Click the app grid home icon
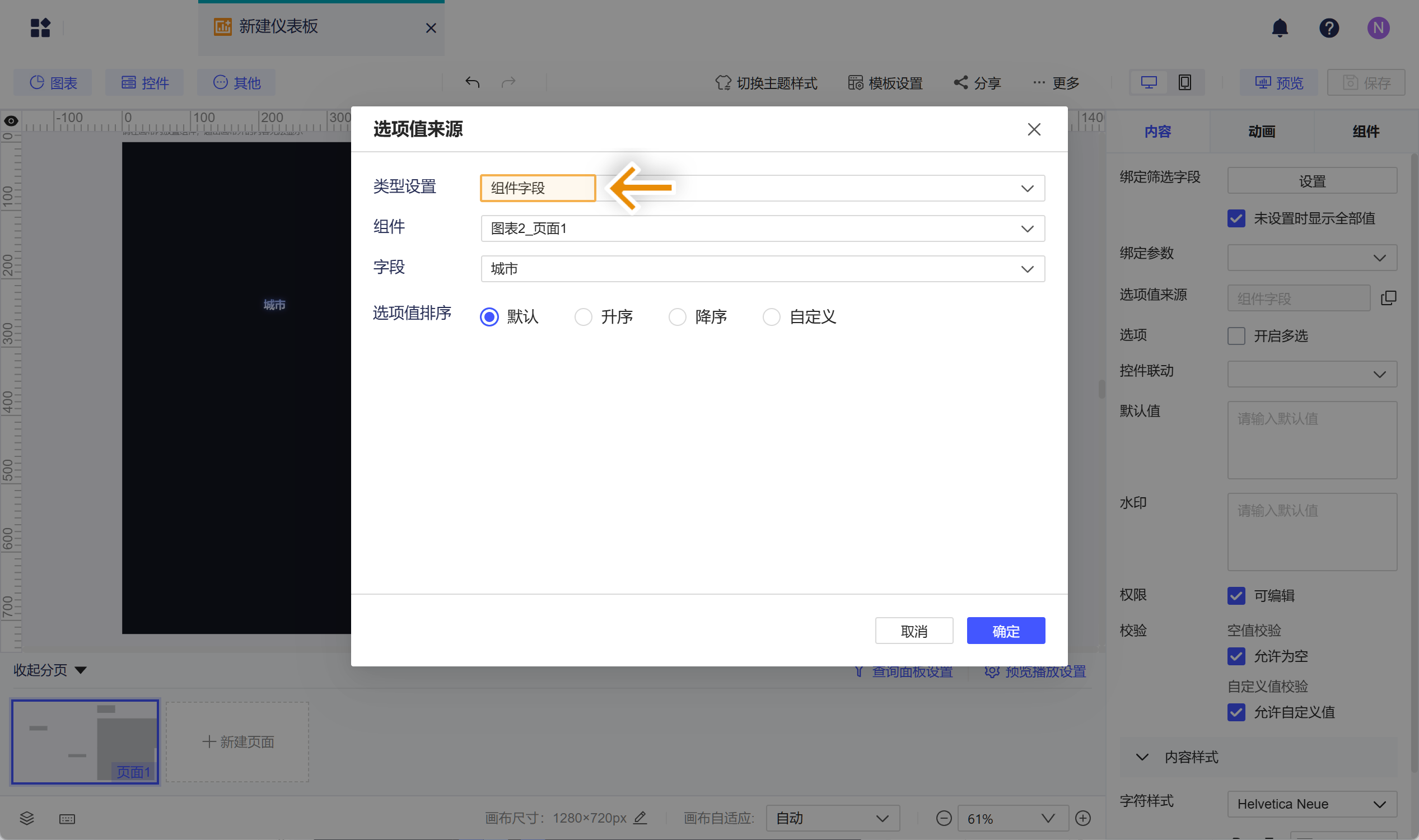Screen dimensions: 1419x840 (x=40, y=28)
